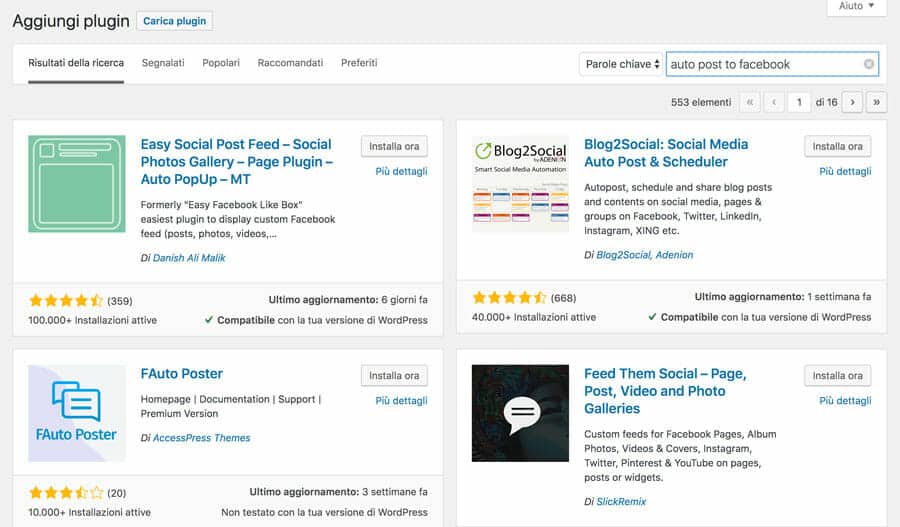Screen dimensions: 900x527
Task: Open Blog2Social plugin logo thumbnail
Action: click(520, 184)
